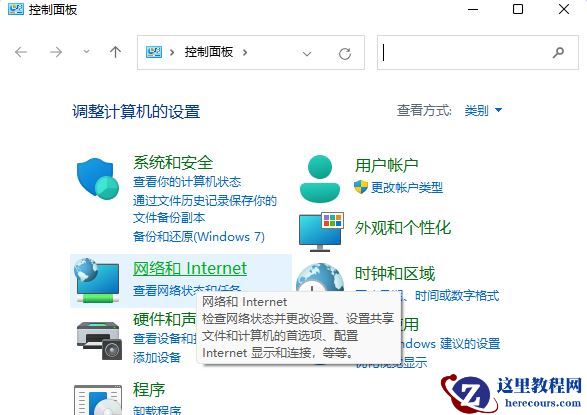The height and width of the screenshot is (415, 587).
Task: Expand chevron before 控制面板 in address bar
Action: [172, 52]
